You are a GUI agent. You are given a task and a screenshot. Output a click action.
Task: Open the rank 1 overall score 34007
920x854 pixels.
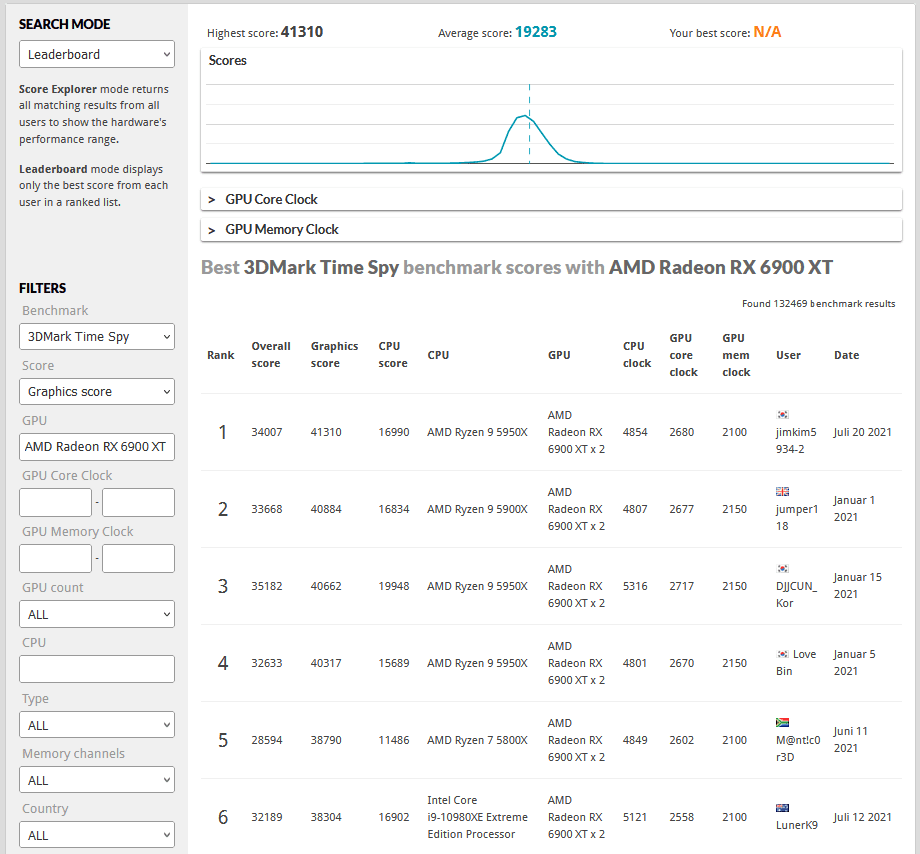point(267,432)
